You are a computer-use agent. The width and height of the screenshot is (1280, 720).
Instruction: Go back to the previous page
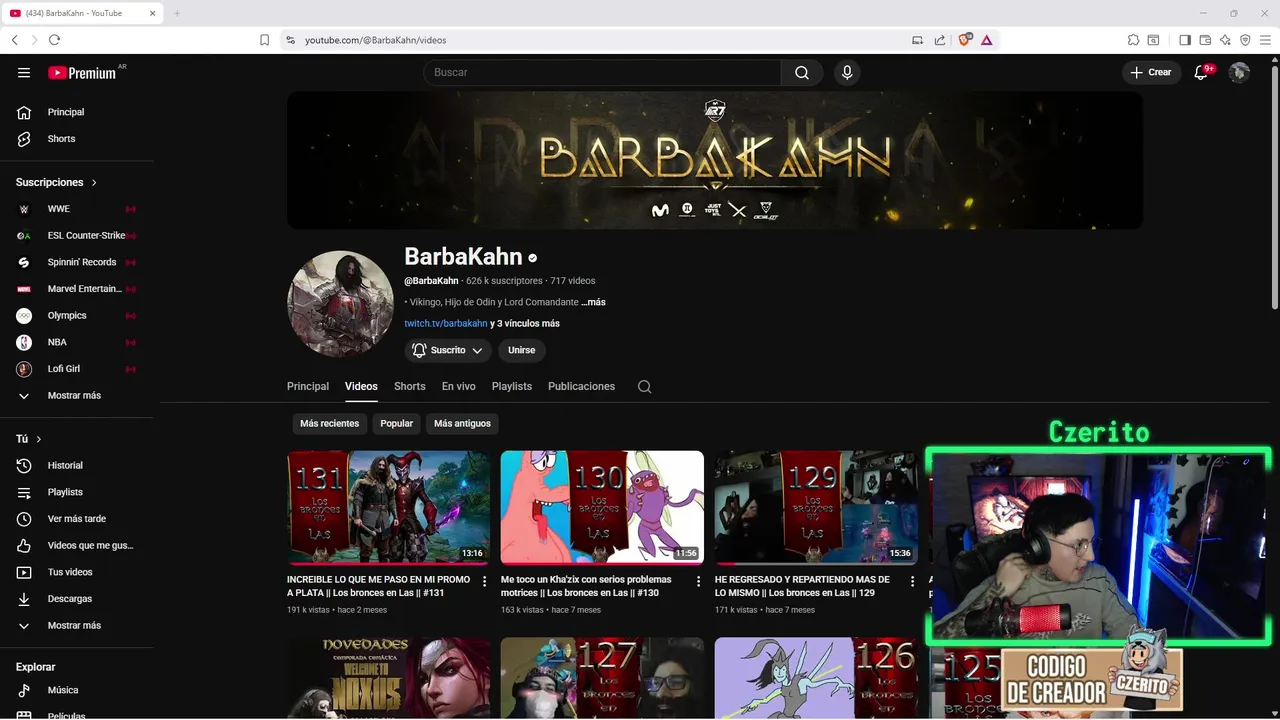tap(14, 40)
